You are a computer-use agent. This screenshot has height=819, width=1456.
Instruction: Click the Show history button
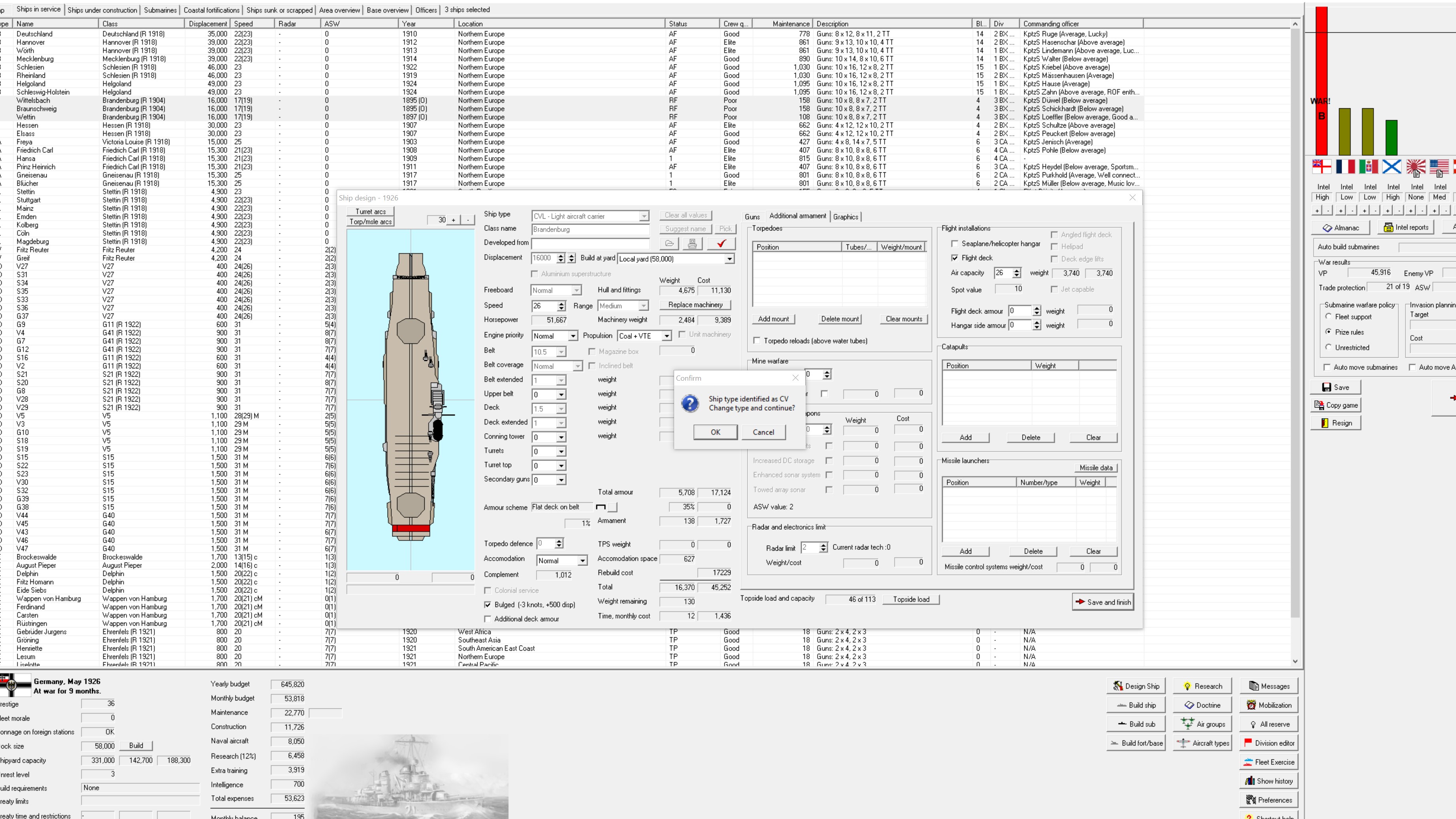[1269, 781]
